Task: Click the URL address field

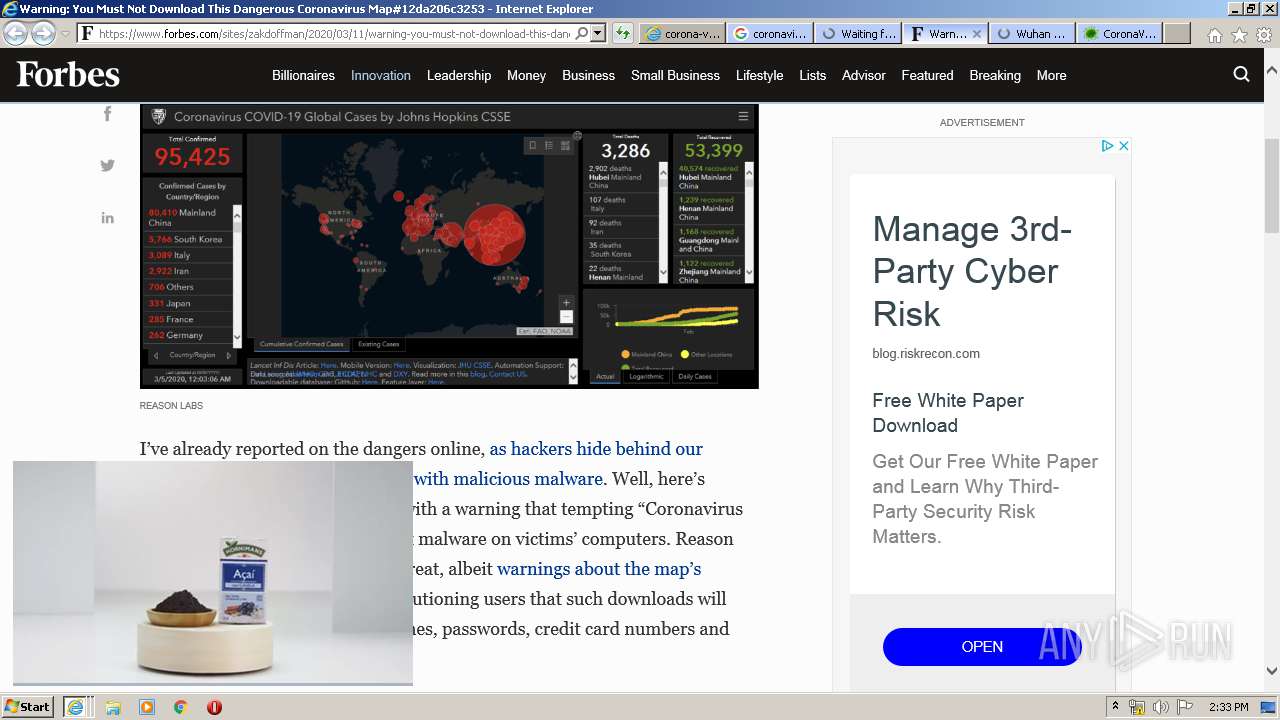Action: [x=334, y=33]
